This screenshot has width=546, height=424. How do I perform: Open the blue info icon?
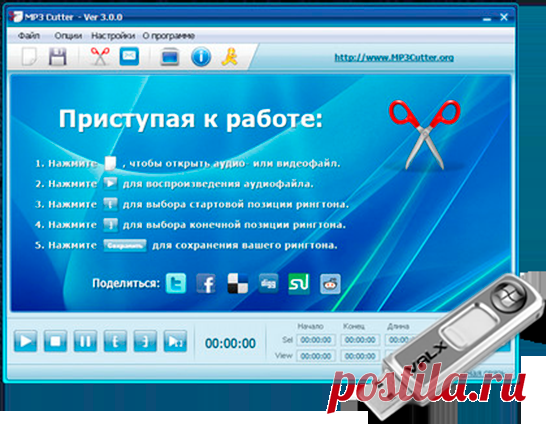coord(201,56)
